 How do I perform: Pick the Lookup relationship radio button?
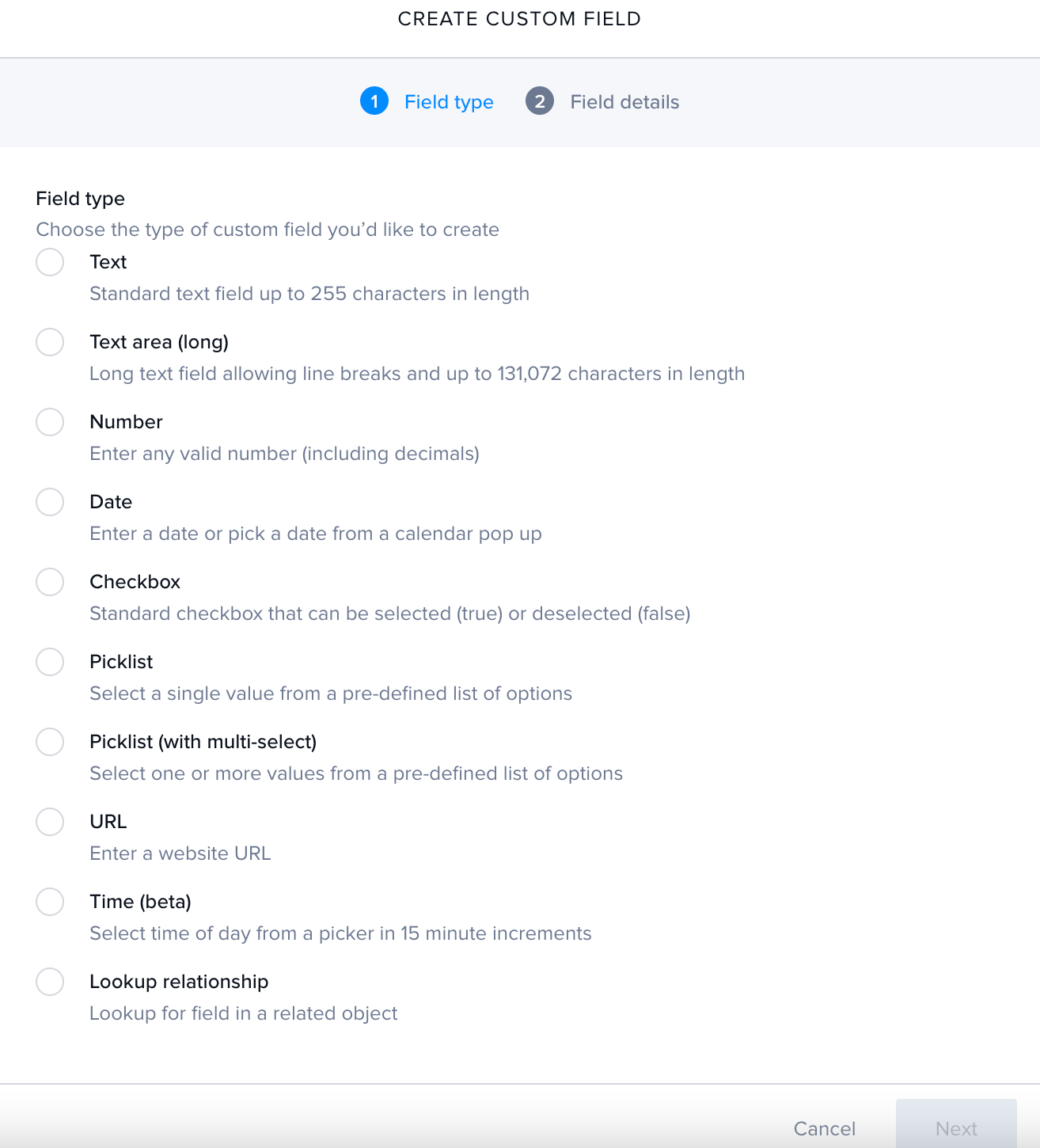pos(50,982)
